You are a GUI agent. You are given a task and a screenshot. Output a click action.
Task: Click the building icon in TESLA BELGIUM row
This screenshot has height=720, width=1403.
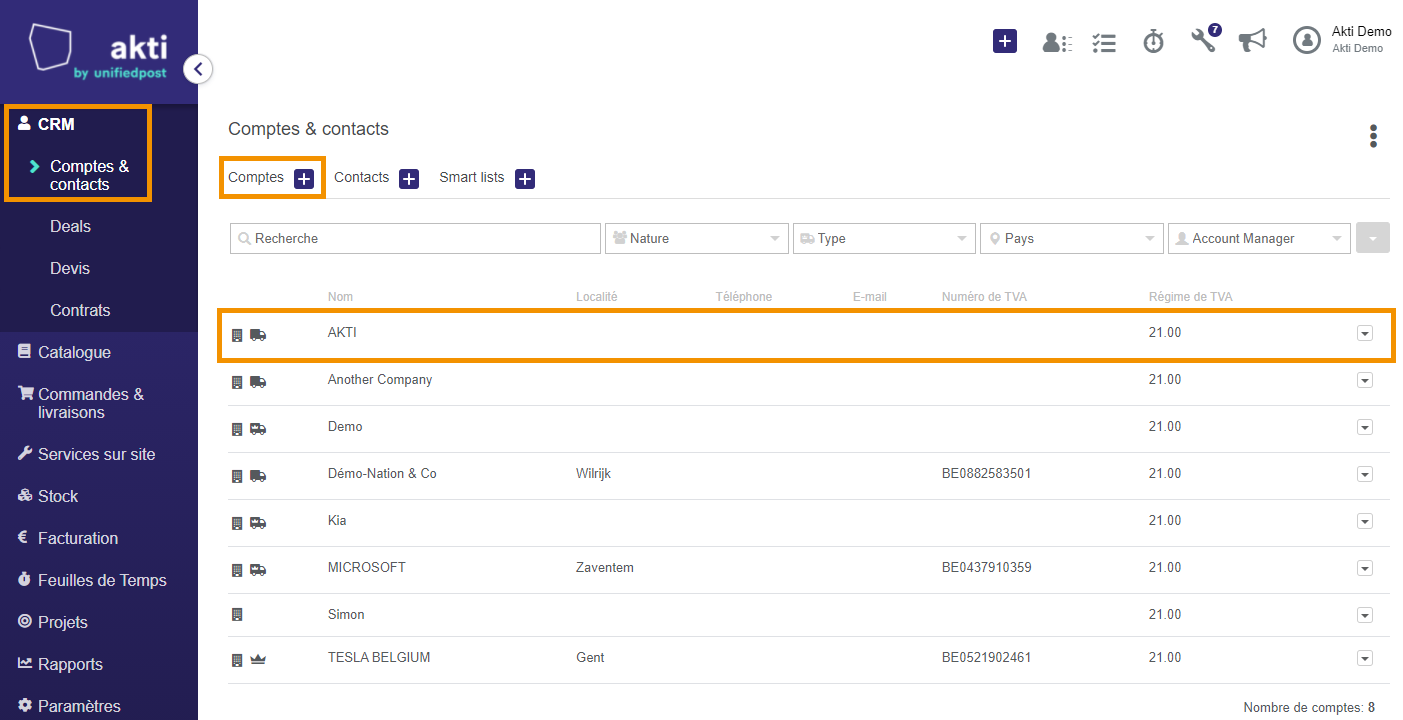(x=237, y=660)
